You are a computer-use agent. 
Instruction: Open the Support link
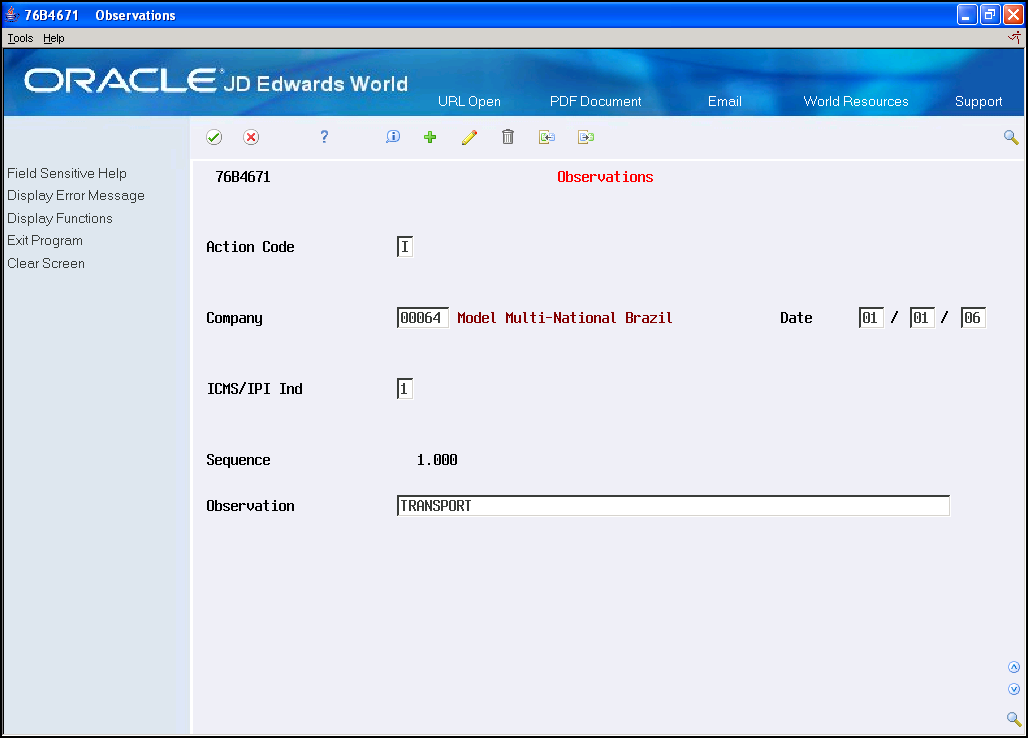click(x=978, y=101)
